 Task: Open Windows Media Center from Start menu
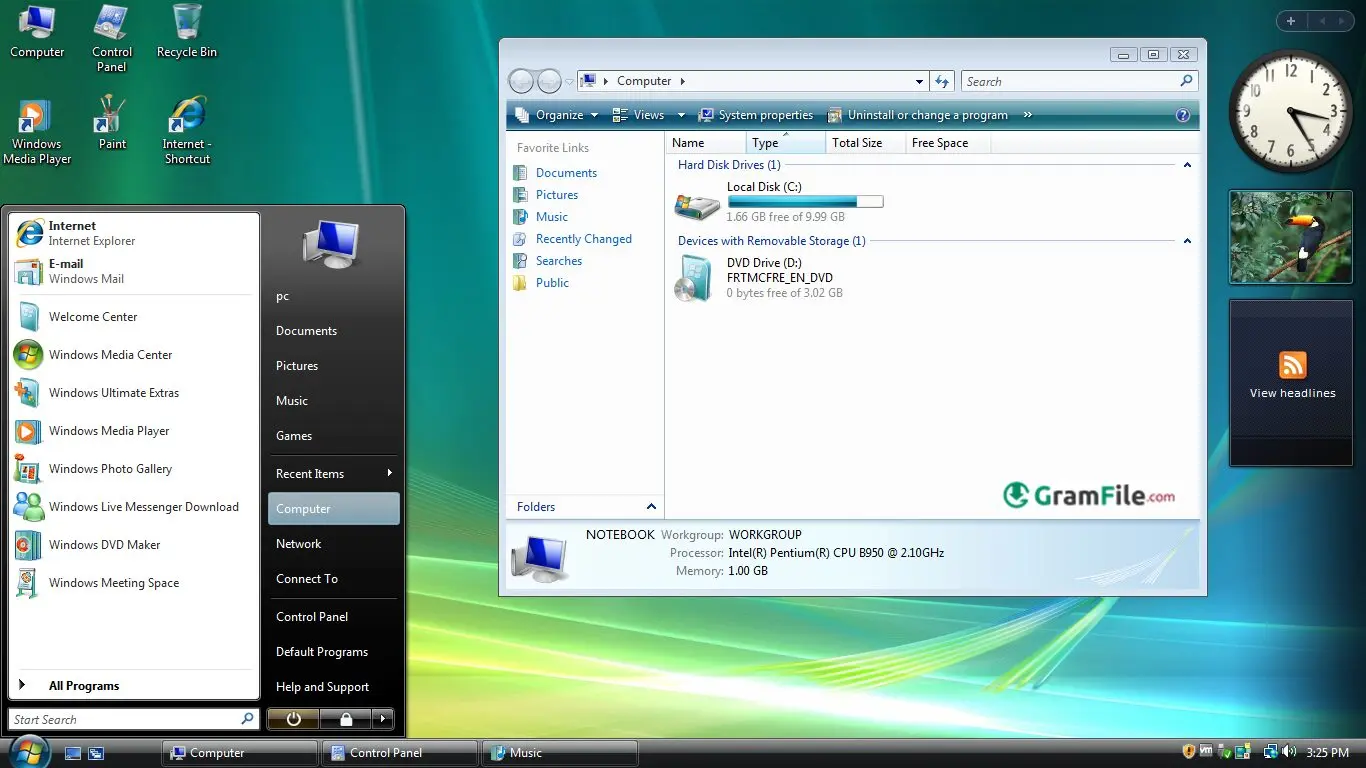tap(110, 355)
